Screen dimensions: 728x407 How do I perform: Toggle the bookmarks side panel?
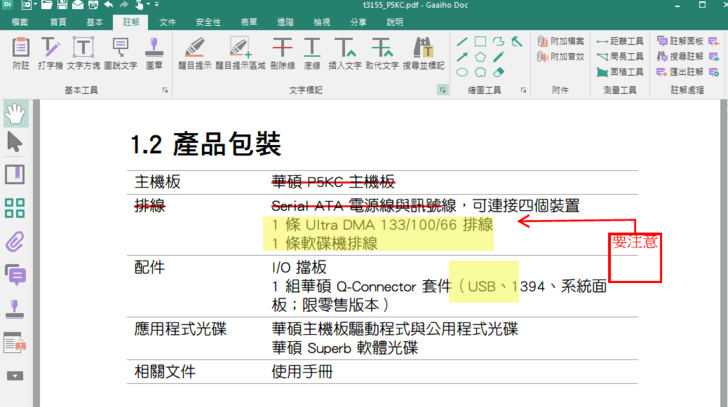15,175
